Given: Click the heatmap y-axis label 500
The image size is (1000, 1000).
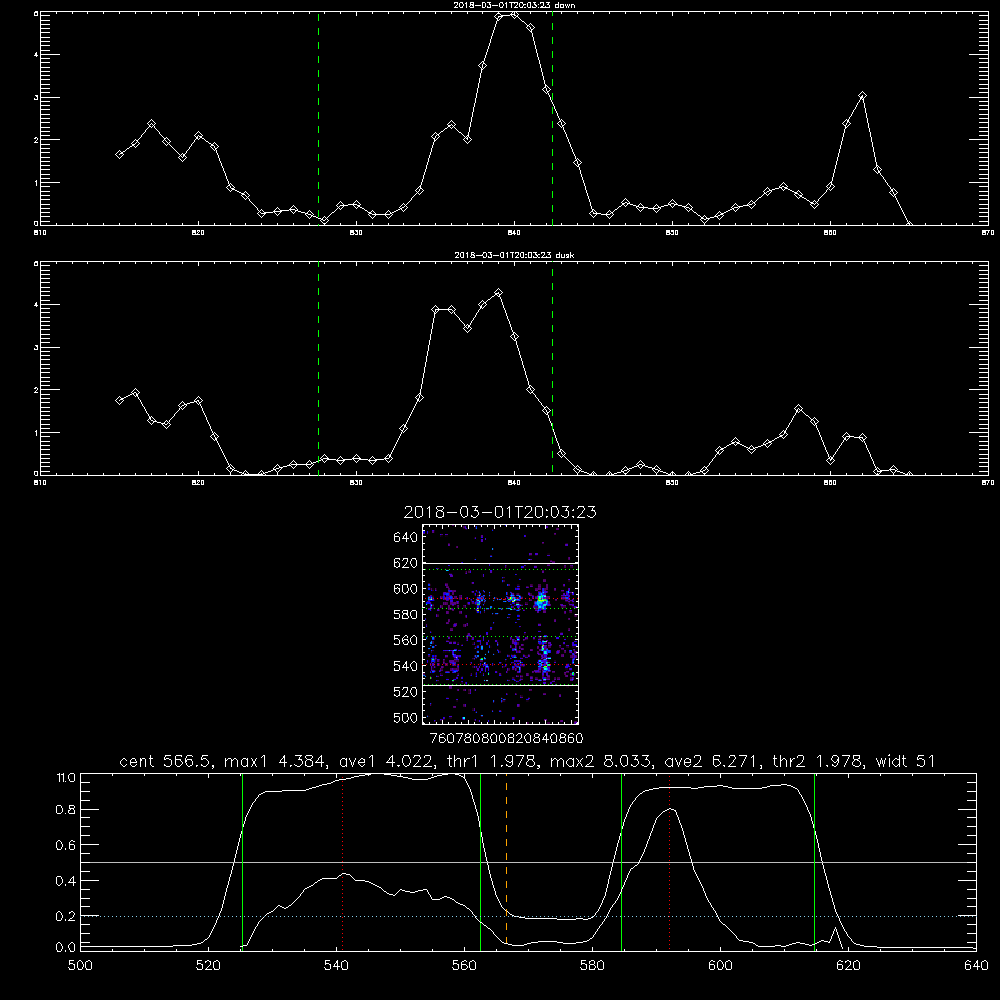Looking at the screenshot, I should point(406,717).
